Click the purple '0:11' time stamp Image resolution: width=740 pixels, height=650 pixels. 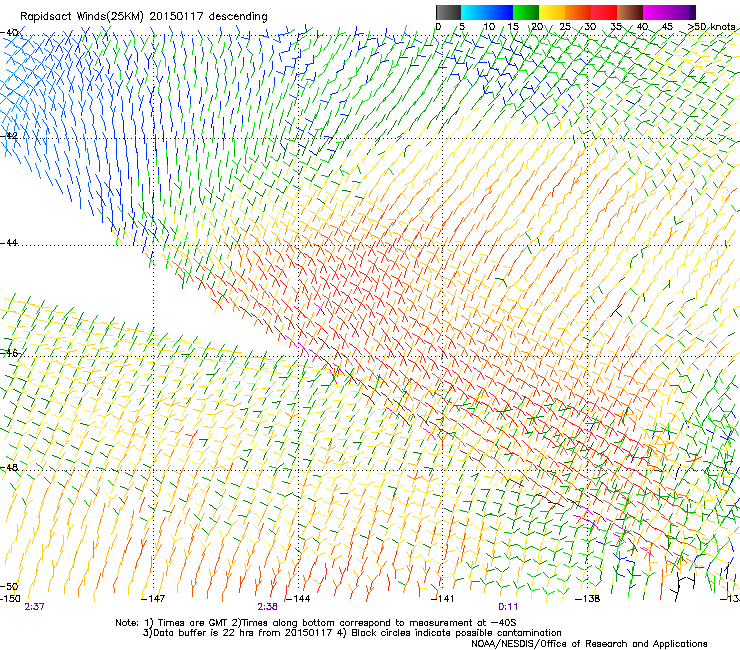pos(508,607)
